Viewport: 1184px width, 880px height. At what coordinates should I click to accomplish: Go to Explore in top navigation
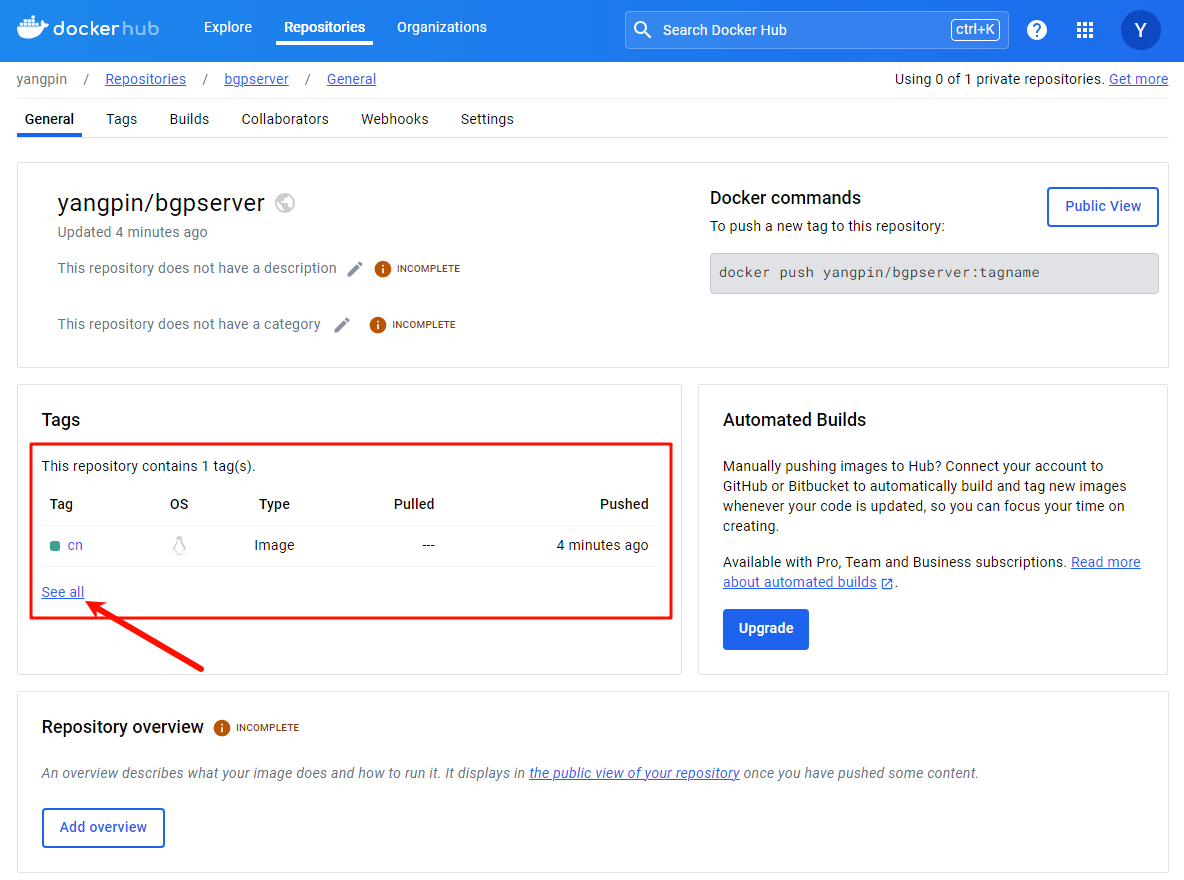pyautogui.click(x=228, y=27)
